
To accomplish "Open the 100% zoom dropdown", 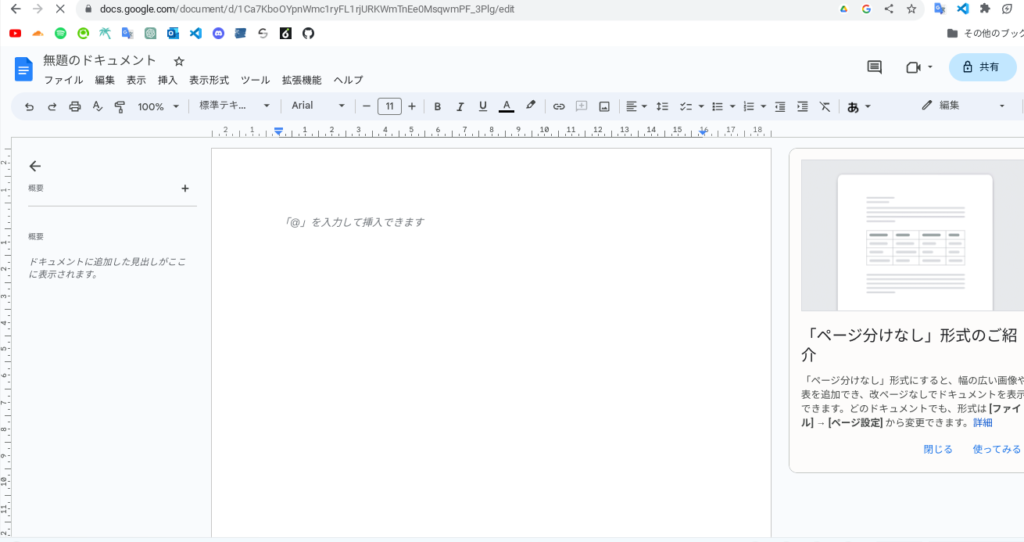I will pyautogui.click(x=158, y=106).
